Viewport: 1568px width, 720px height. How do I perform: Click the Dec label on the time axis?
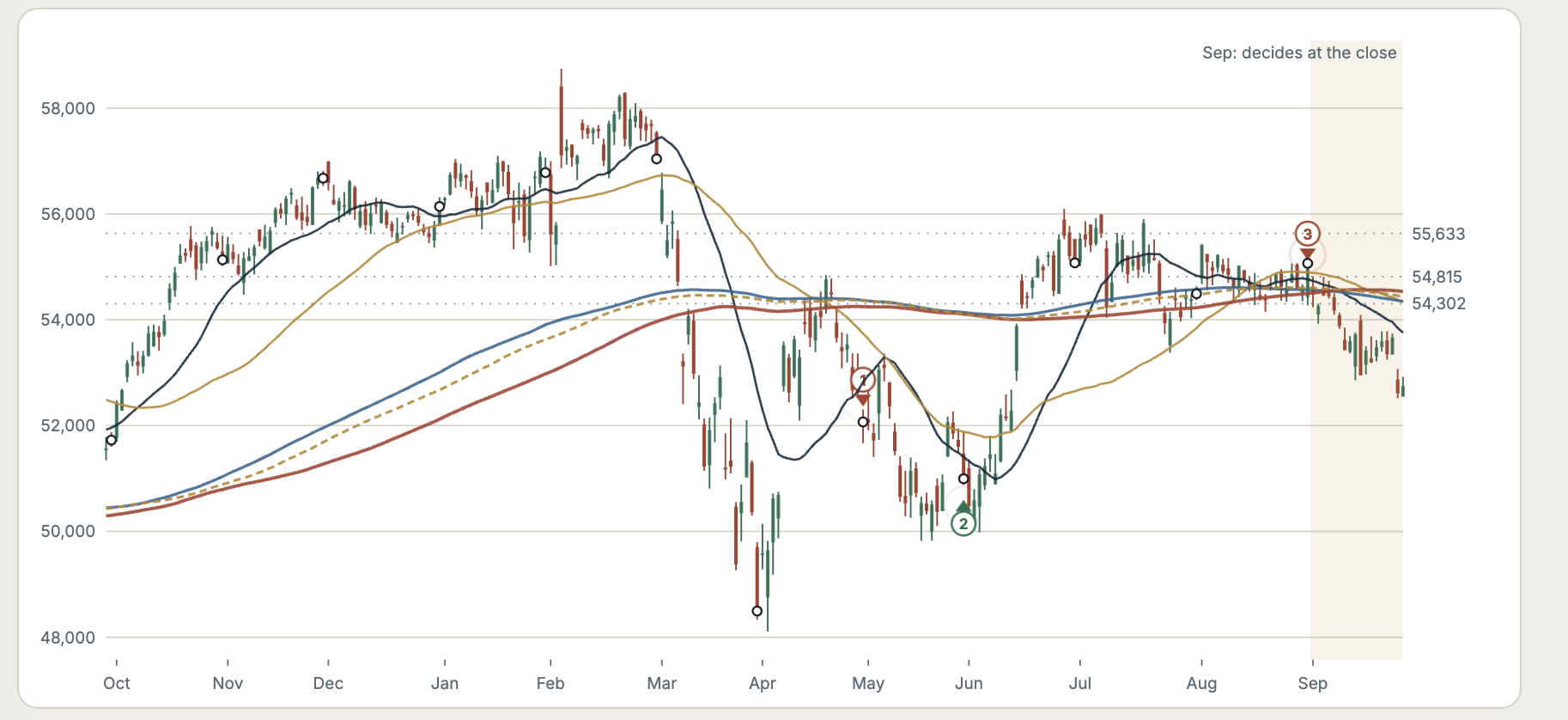click(x=328, y=683)
